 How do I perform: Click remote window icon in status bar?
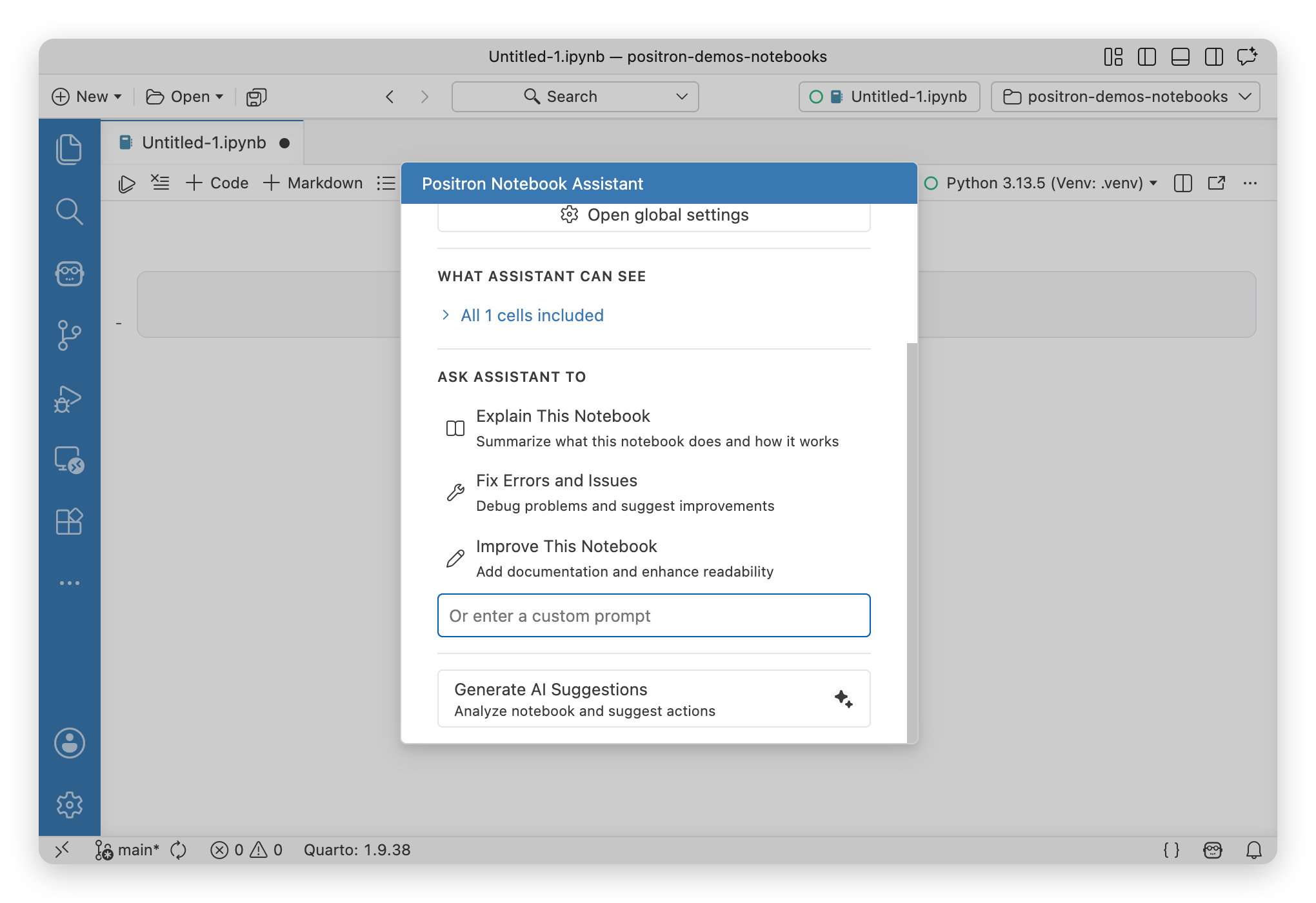point(62,850)
